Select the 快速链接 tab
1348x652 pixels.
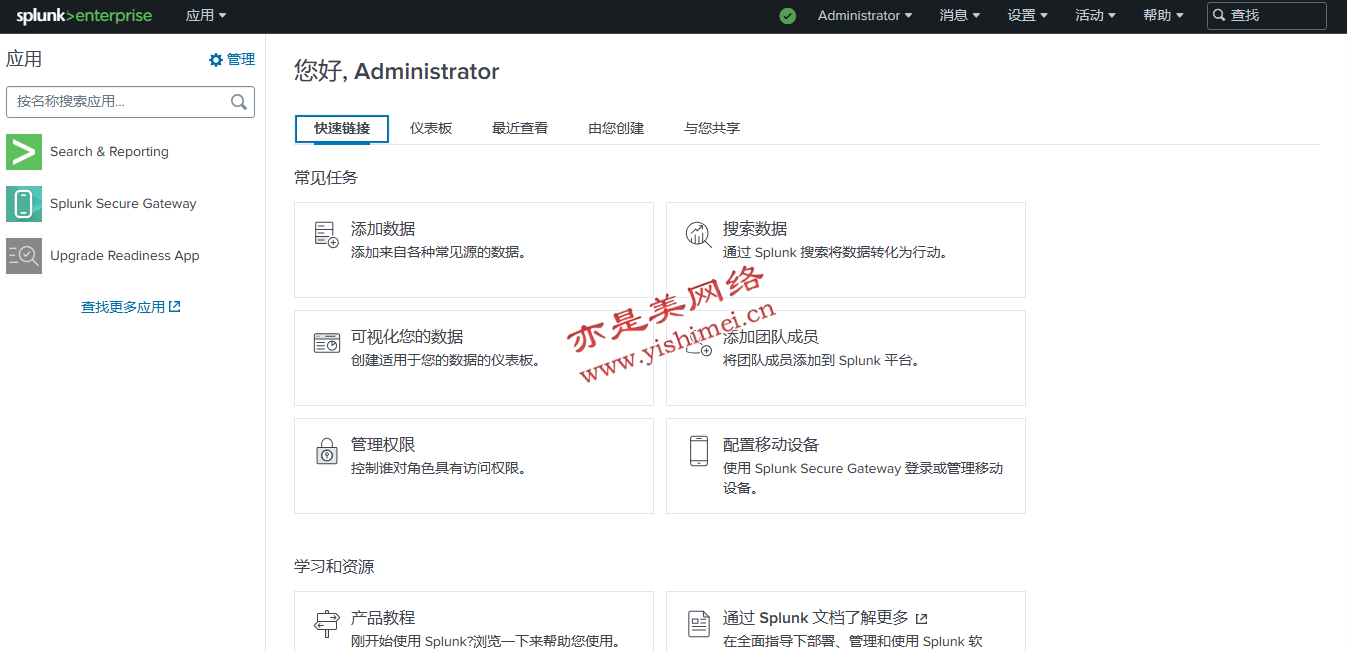(x=342, y=129)
